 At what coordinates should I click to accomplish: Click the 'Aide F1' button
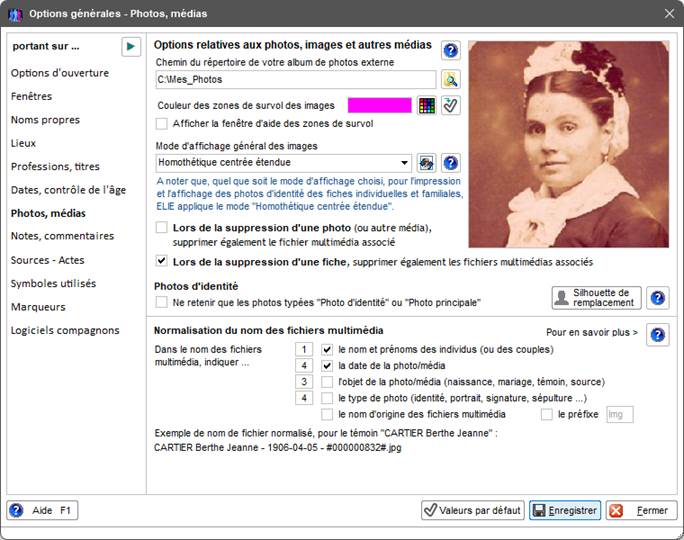[42, 510]
